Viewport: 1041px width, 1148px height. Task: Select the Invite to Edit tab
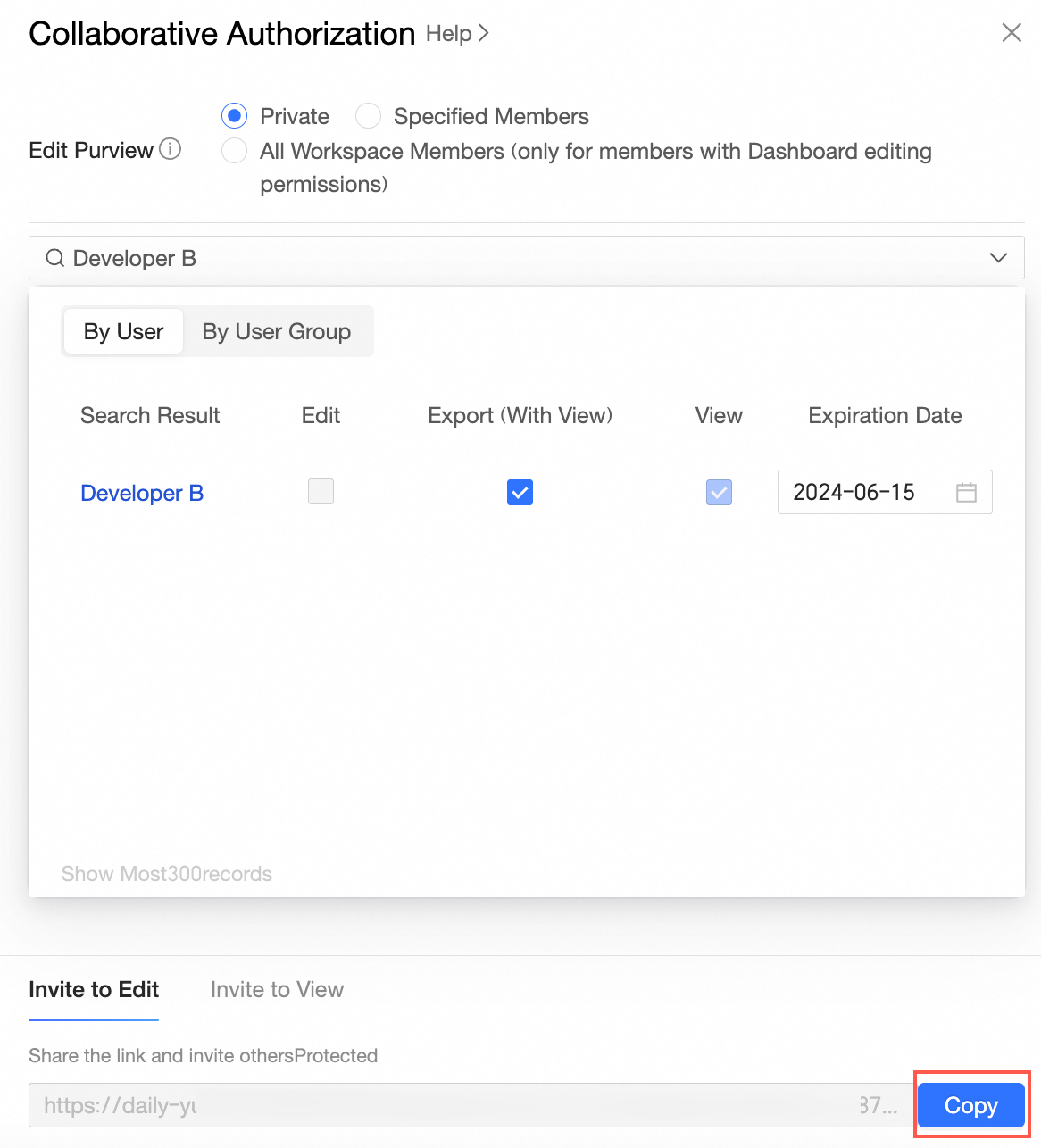click(94, 989)
